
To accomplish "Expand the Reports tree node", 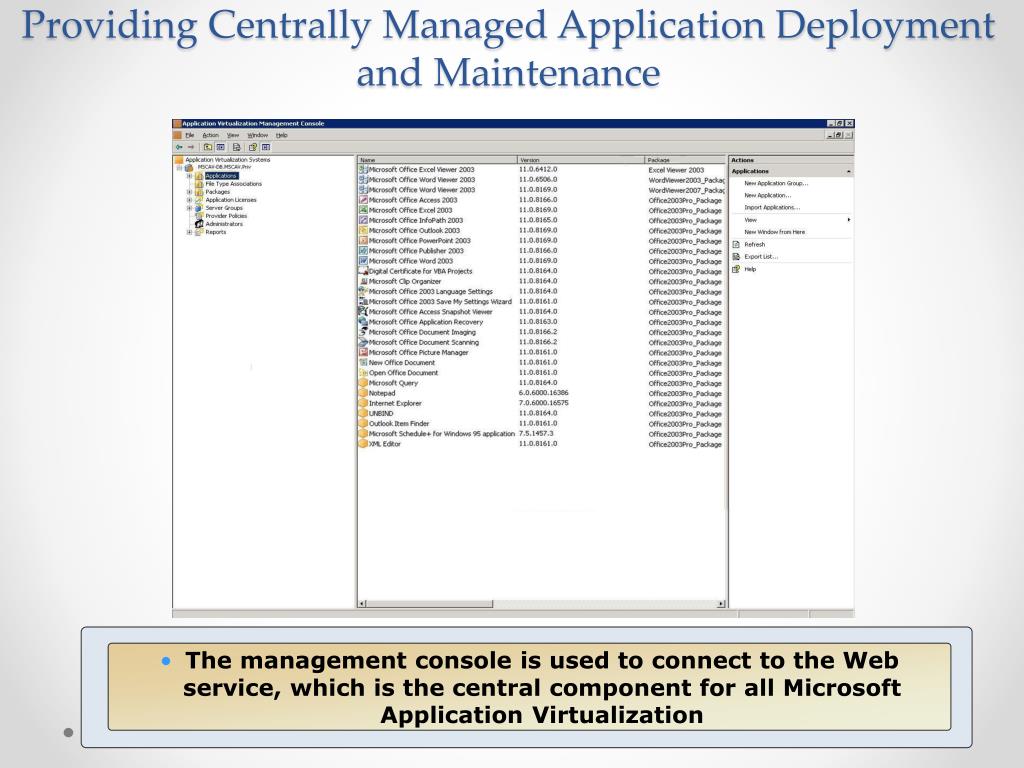I will coord(189,232).
